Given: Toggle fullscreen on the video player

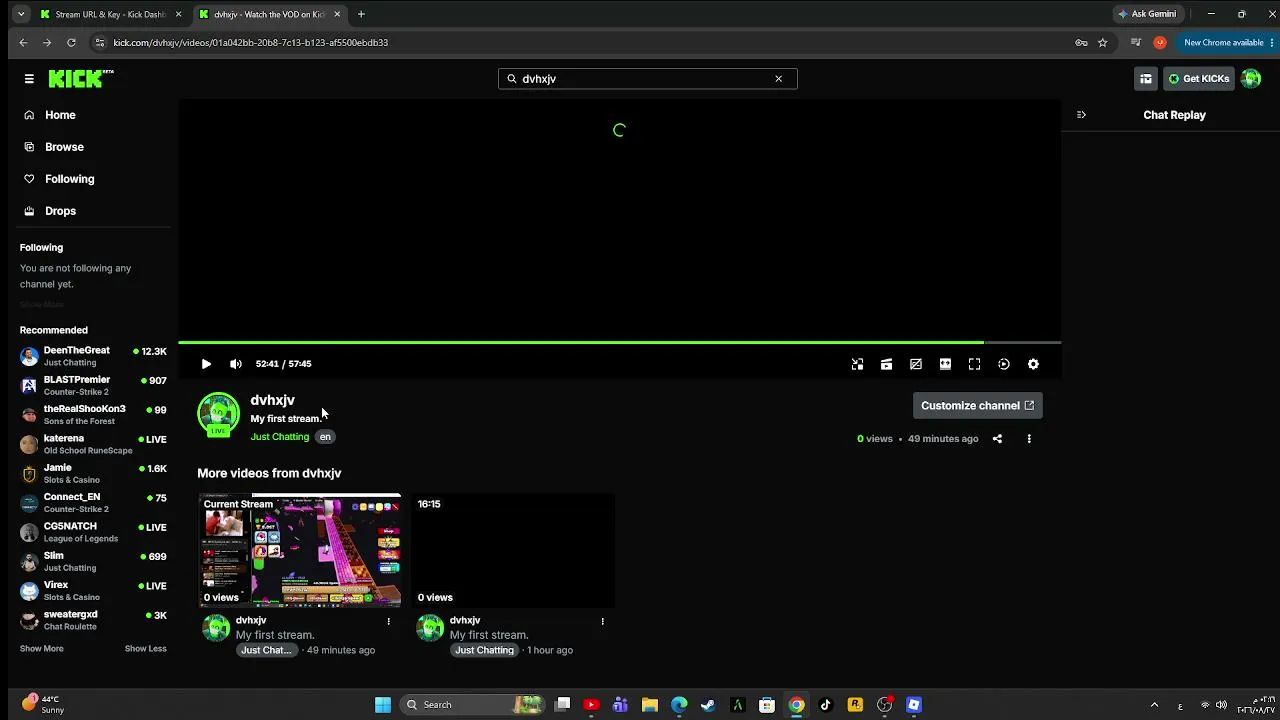Looking at the screenshot, I should click(x=974, y=364).
